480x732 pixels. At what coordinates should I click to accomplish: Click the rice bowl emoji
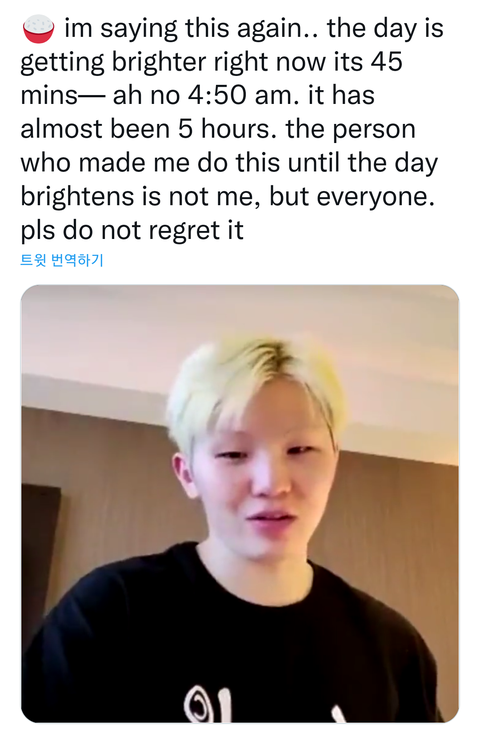pyautogui.click(x=38, y=29)
